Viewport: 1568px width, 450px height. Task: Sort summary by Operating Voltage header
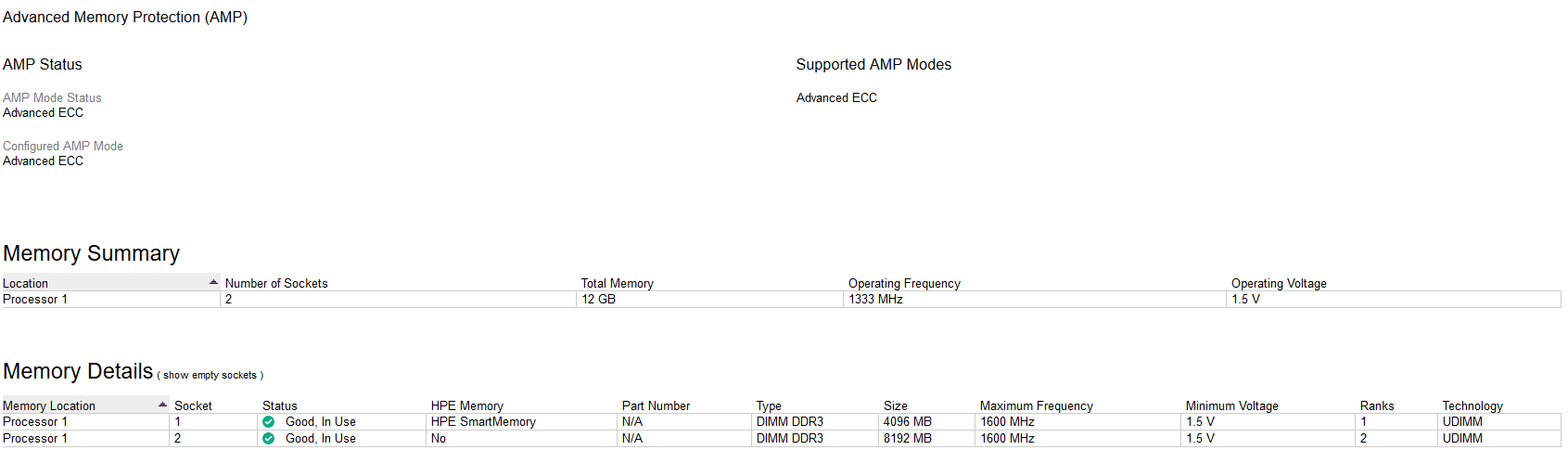click(x=1279, y=284)
